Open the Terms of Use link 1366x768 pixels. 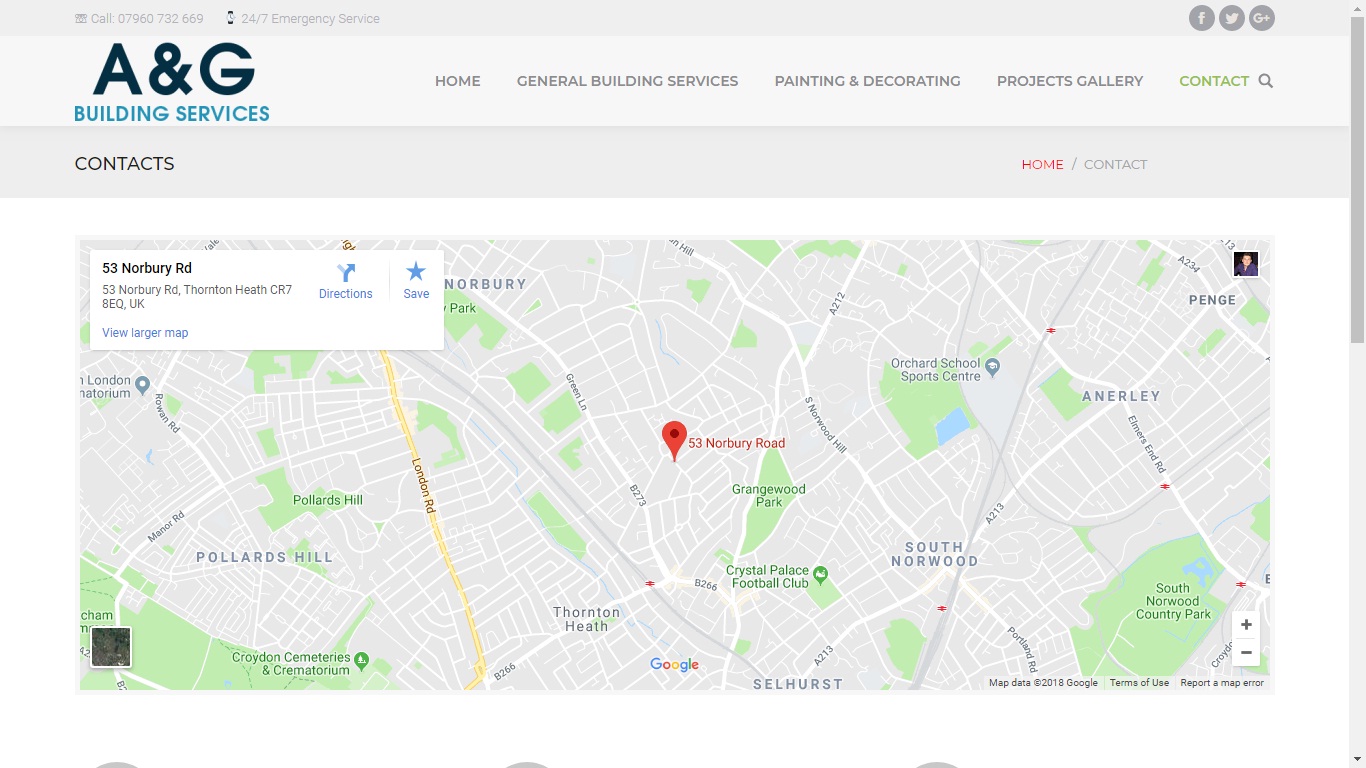tap(1139, 683)
